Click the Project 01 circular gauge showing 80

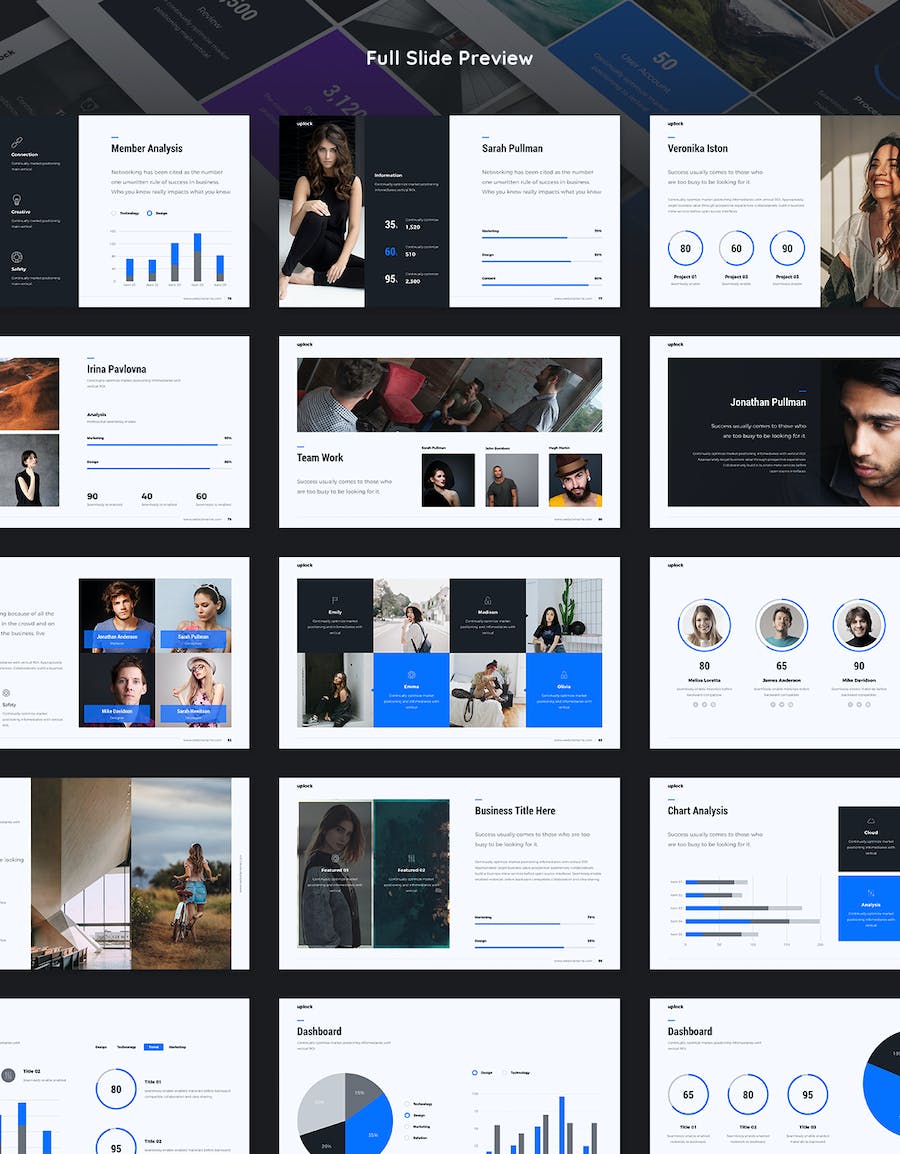[x=685, y=249]
